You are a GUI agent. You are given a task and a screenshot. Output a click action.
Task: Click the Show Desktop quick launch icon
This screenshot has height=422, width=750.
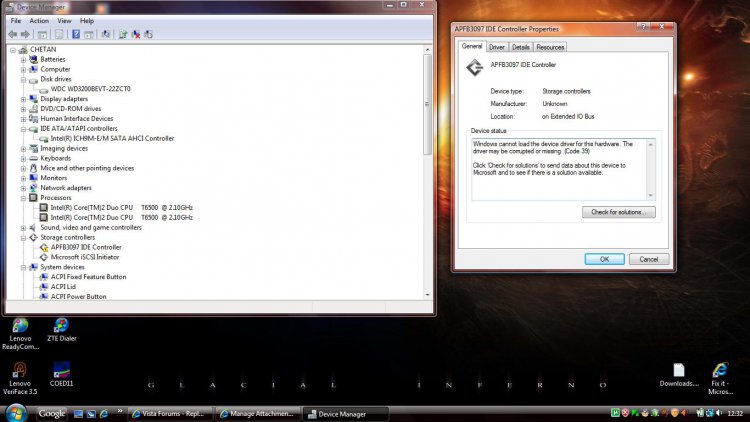coord(78,414)
